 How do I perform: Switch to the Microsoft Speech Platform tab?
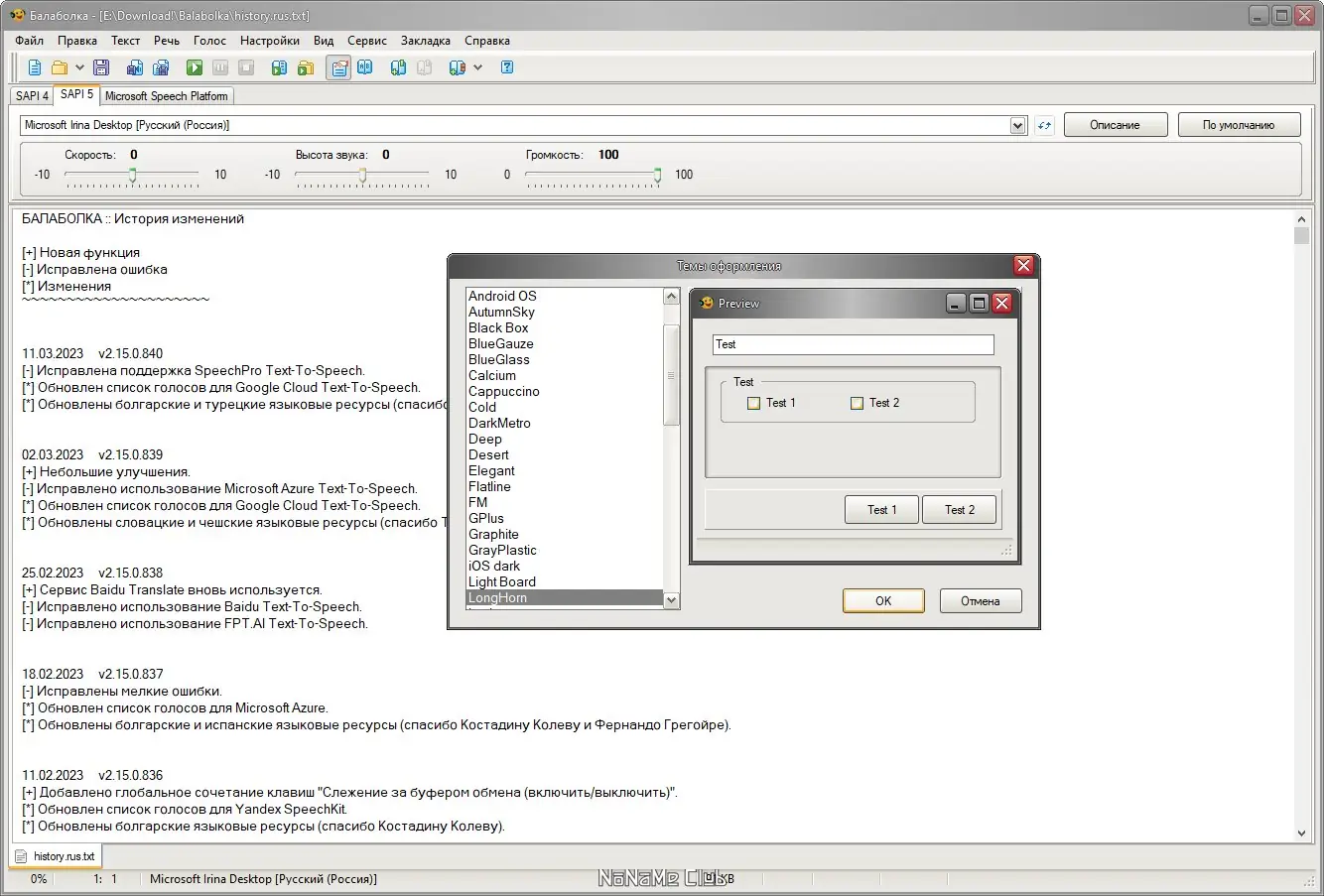click(x=167, y=96)
